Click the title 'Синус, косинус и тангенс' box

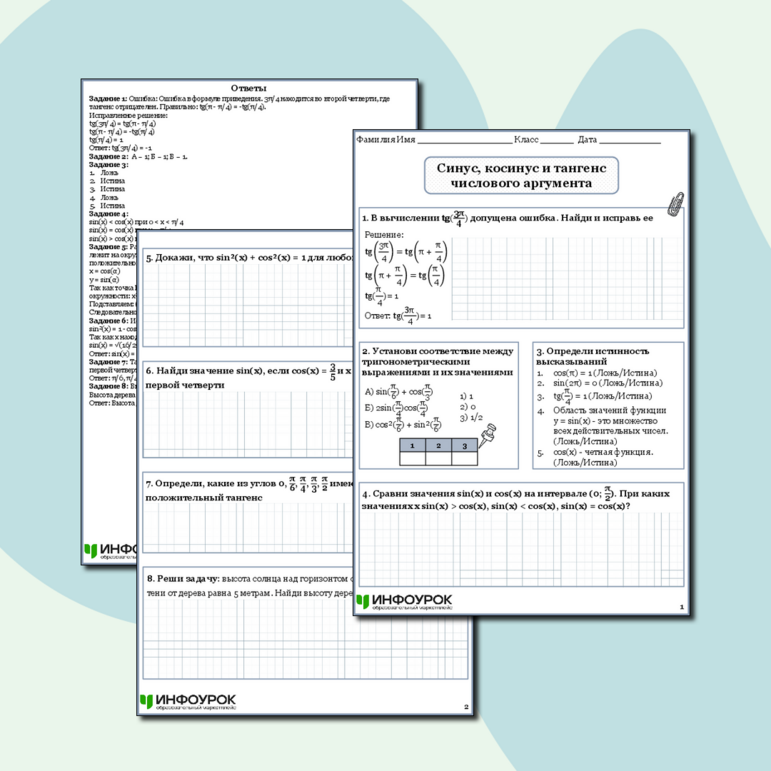(x=521, y=175)
